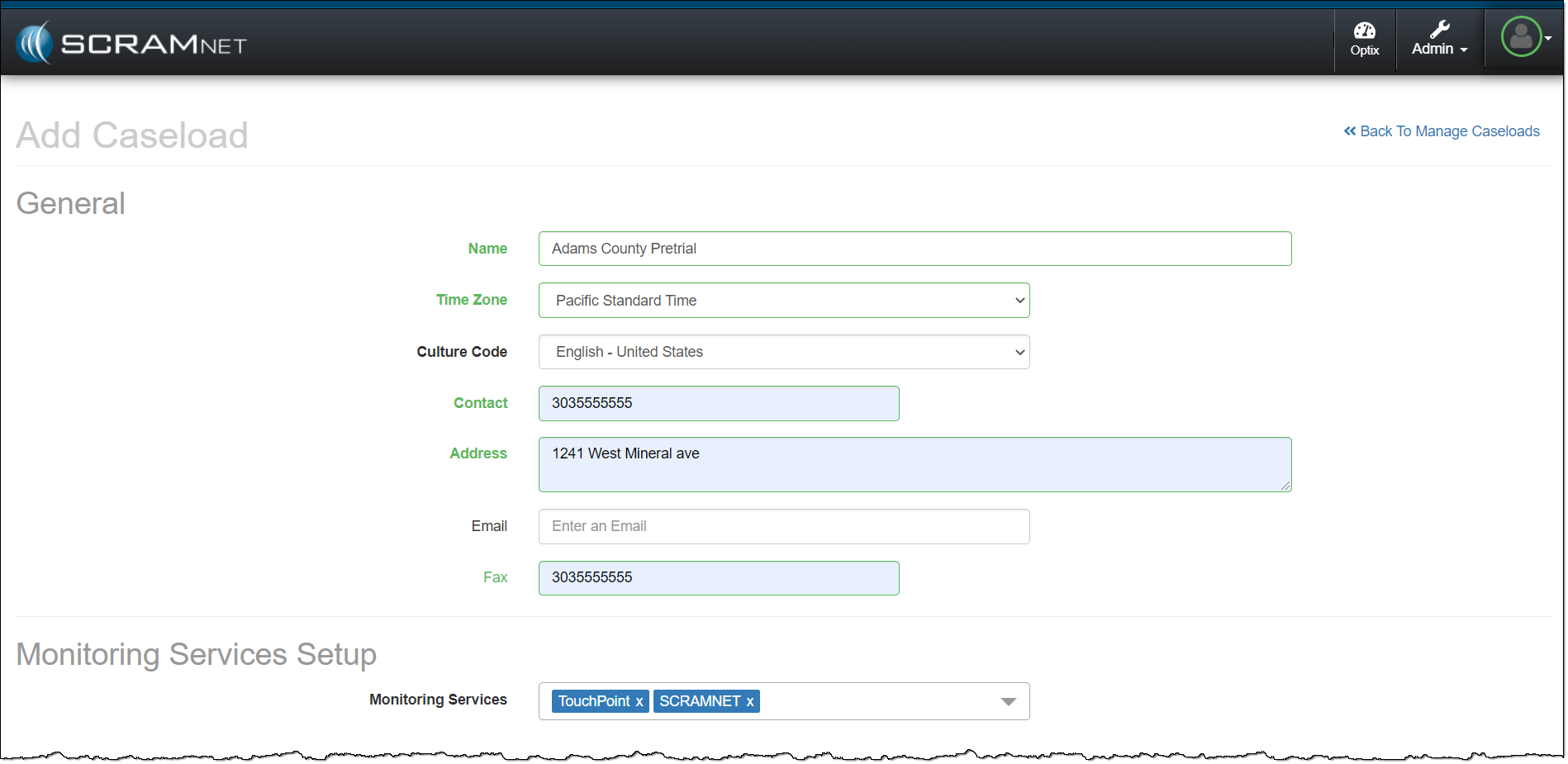Remove the TouchPoint tag with its x
The height and width of the screenshot is (764, 1568).
point(639,701)
